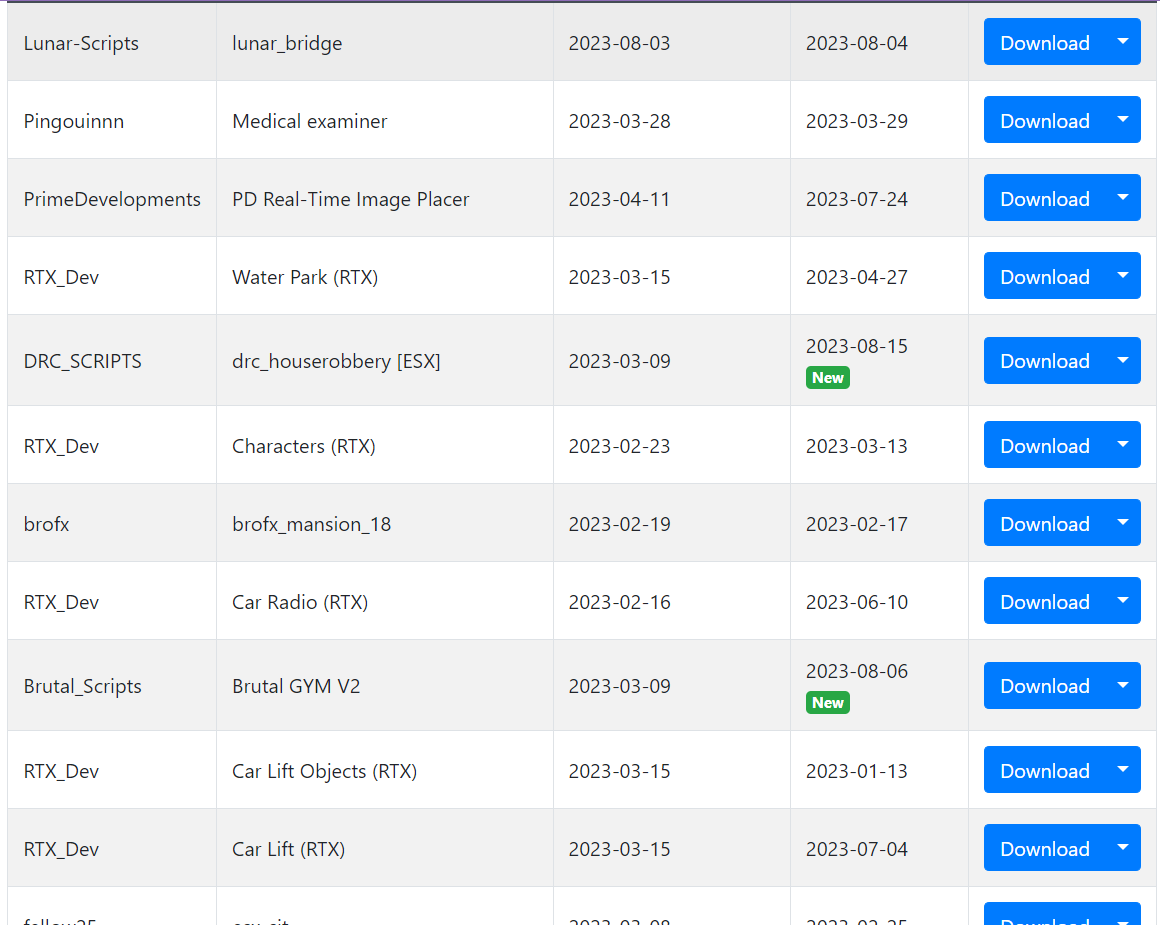The image size is (1160, 925).
Task: Click the Car Lift Objects (RTX) name
Action: click(x=325, y=771)
